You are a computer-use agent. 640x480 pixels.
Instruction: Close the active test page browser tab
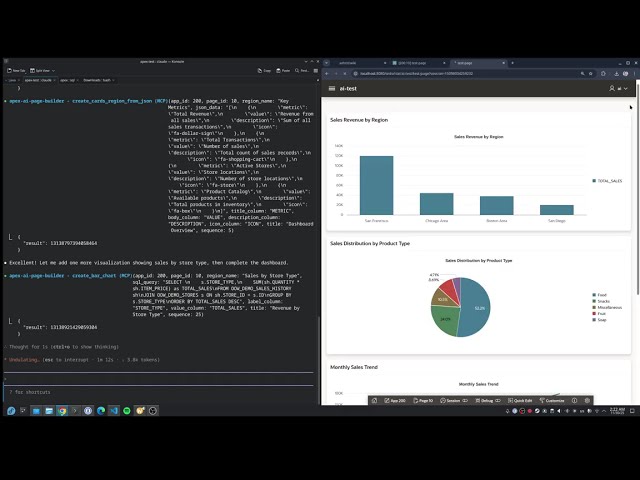[504, 63]
